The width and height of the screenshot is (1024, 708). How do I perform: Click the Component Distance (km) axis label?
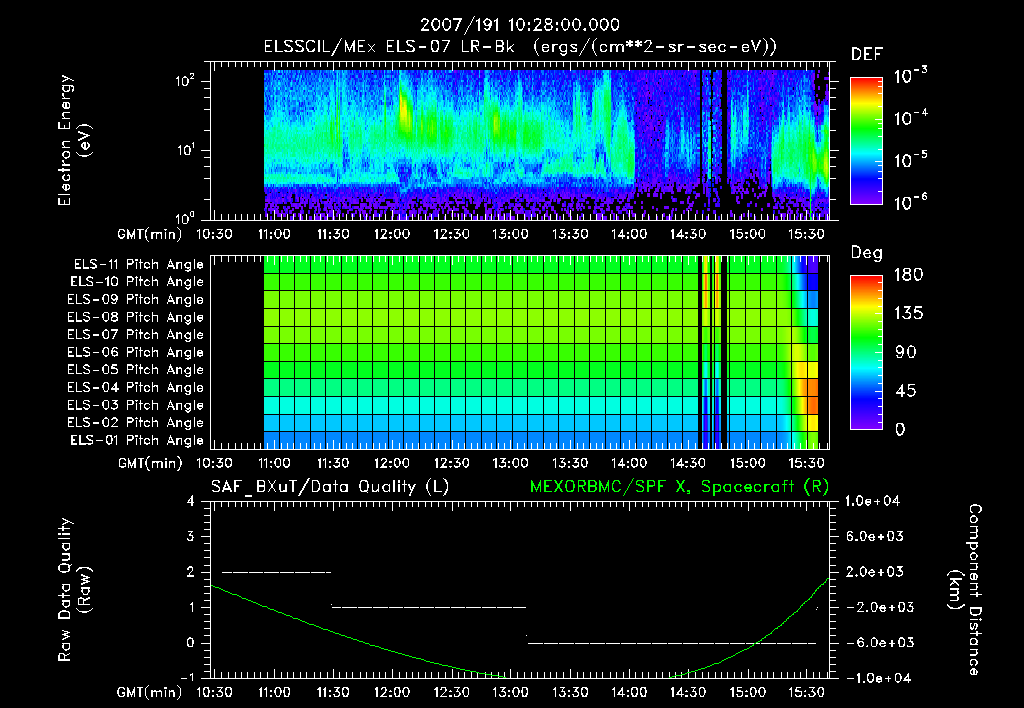click(966, 589)
